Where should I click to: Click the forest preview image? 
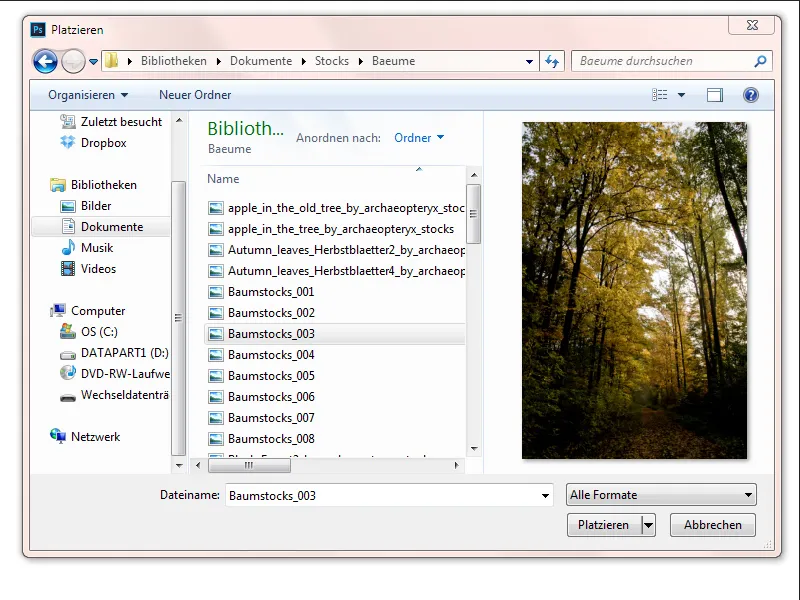click(x=634, y=290)
